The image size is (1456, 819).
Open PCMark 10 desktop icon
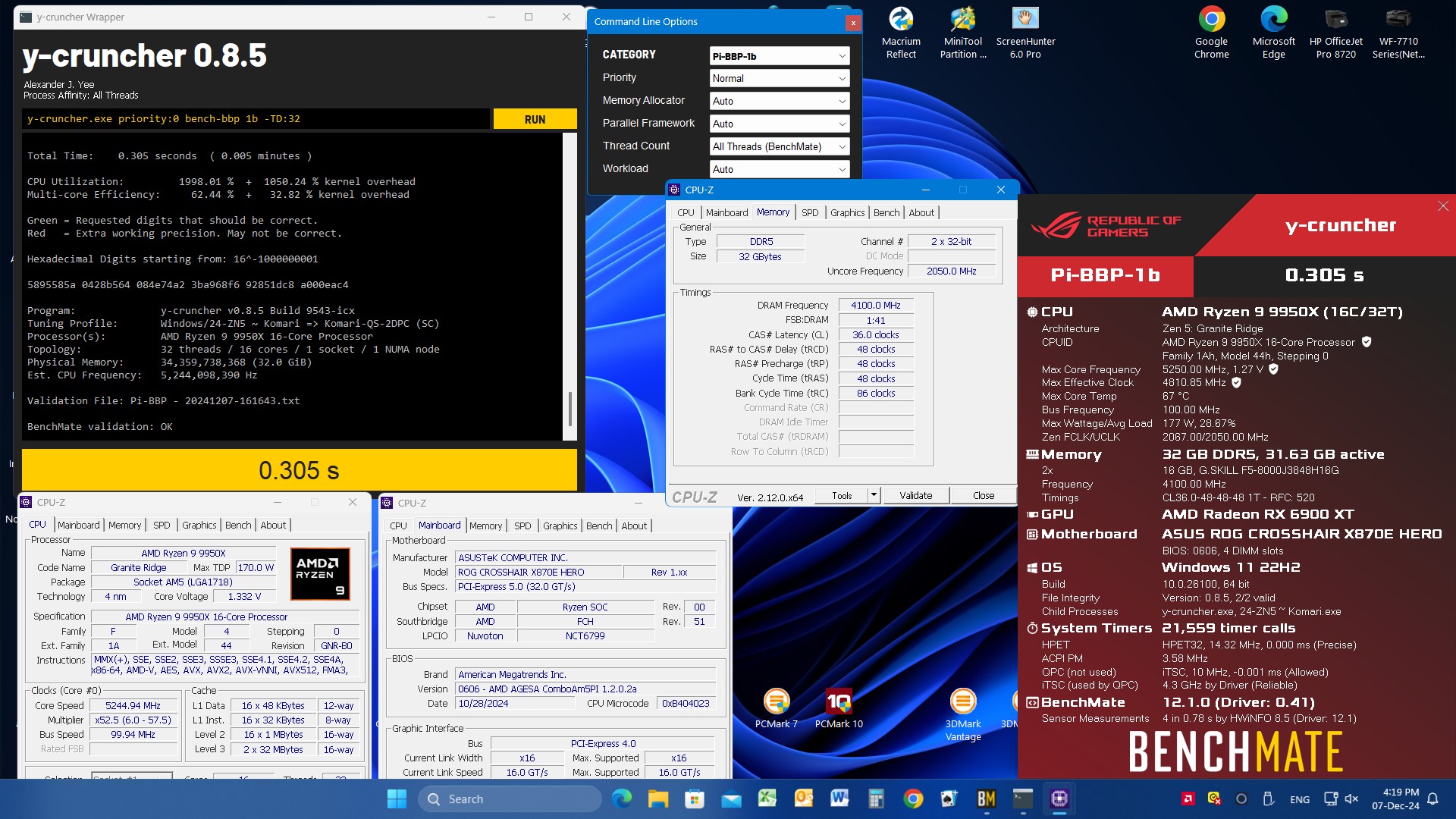pyautogui.click(x=839, y=708)
